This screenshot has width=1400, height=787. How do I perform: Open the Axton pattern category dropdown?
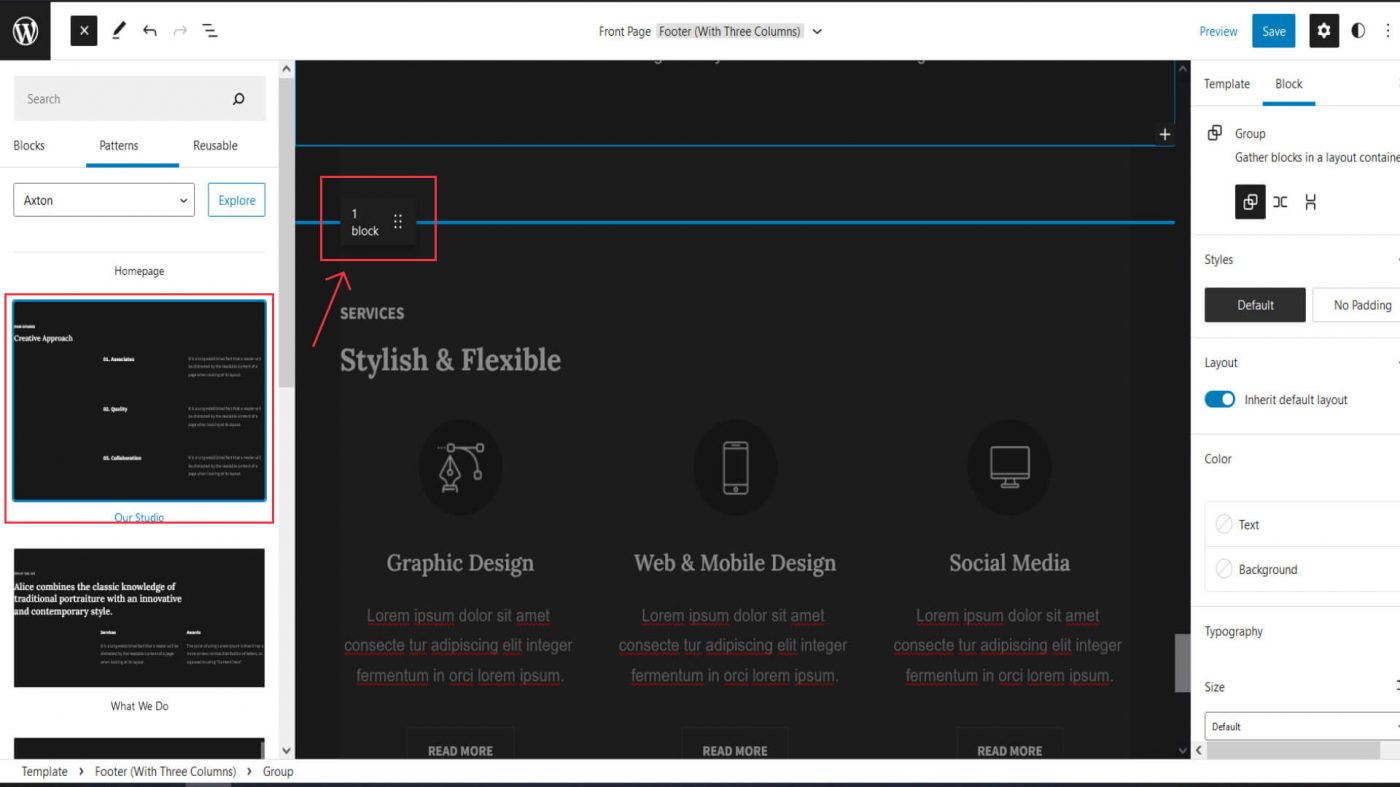pyautogui.click(x=103, y=200)
